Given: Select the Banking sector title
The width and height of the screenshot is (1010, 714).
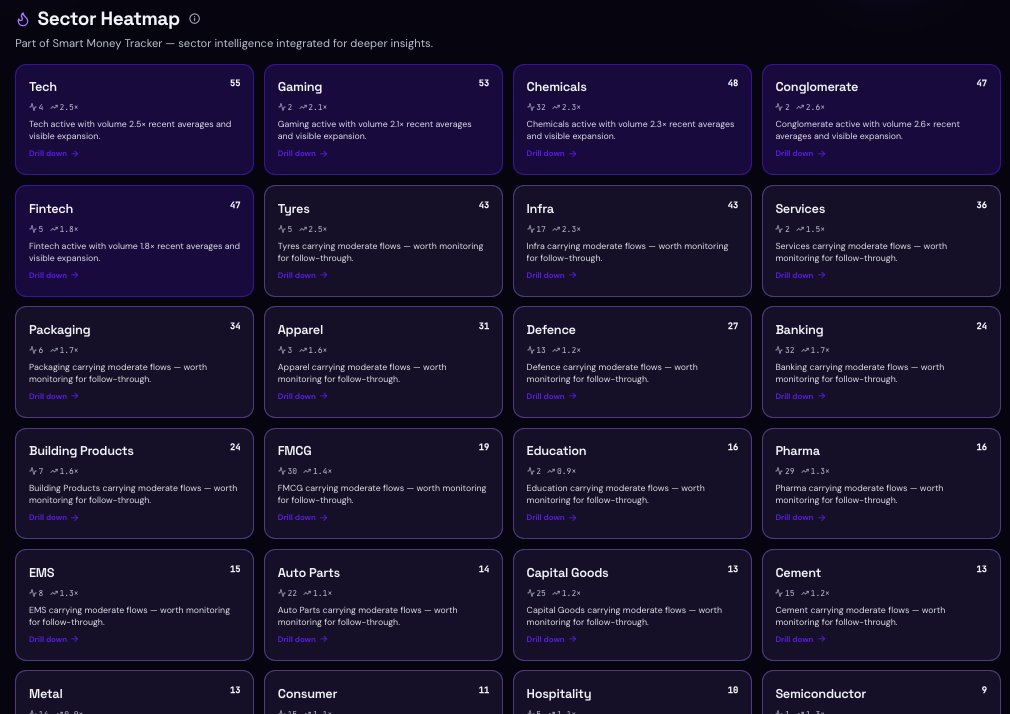Looking at the screenshot, I should (x=799, y=331).
